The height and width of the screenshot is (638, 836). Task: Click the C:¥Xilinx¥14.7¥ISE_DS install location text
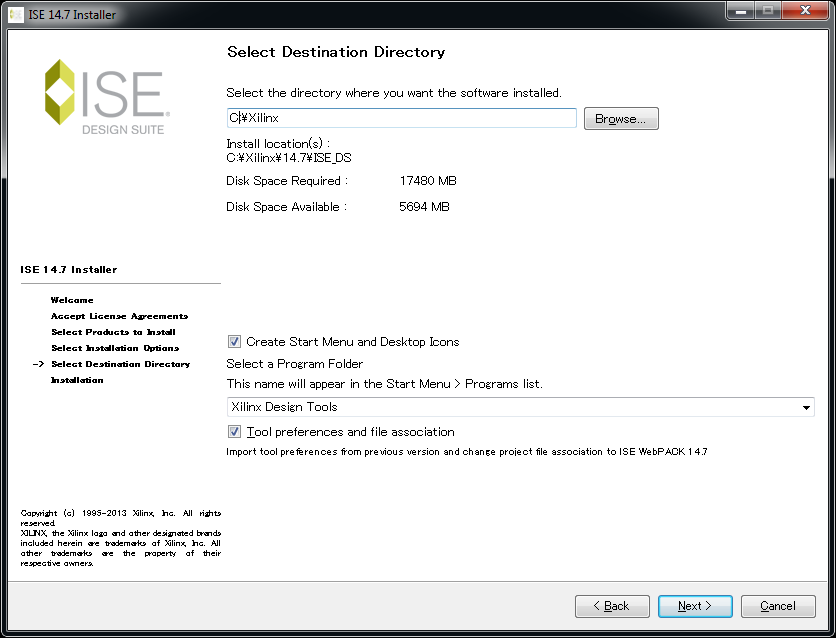pyautogui.click(x=289, y=158)
